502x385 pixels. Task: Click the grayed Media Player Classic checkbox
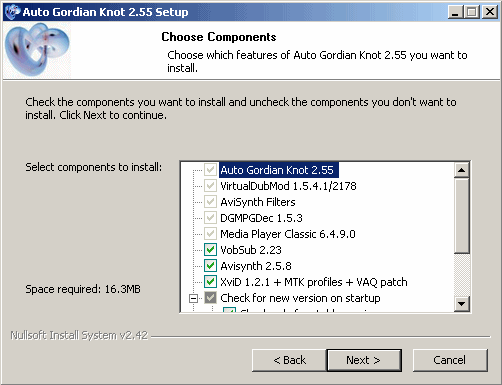click(210, 234)
